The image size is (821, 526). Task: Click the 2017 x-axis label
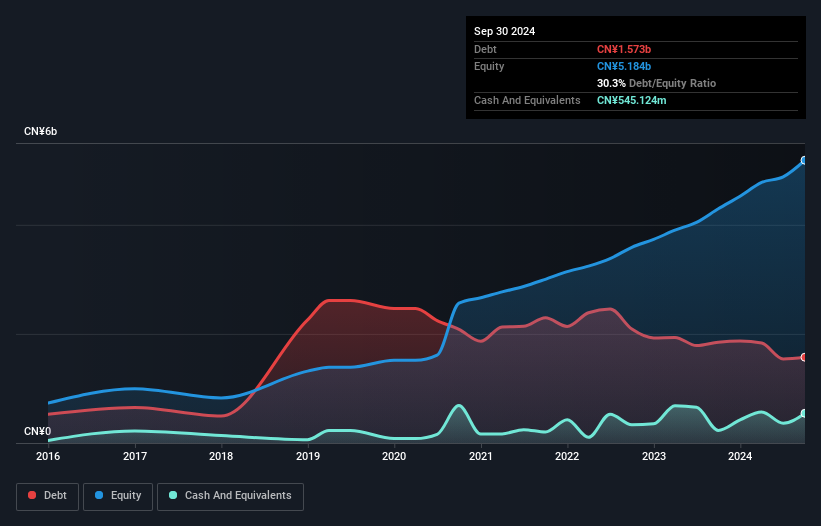[135, 456]
